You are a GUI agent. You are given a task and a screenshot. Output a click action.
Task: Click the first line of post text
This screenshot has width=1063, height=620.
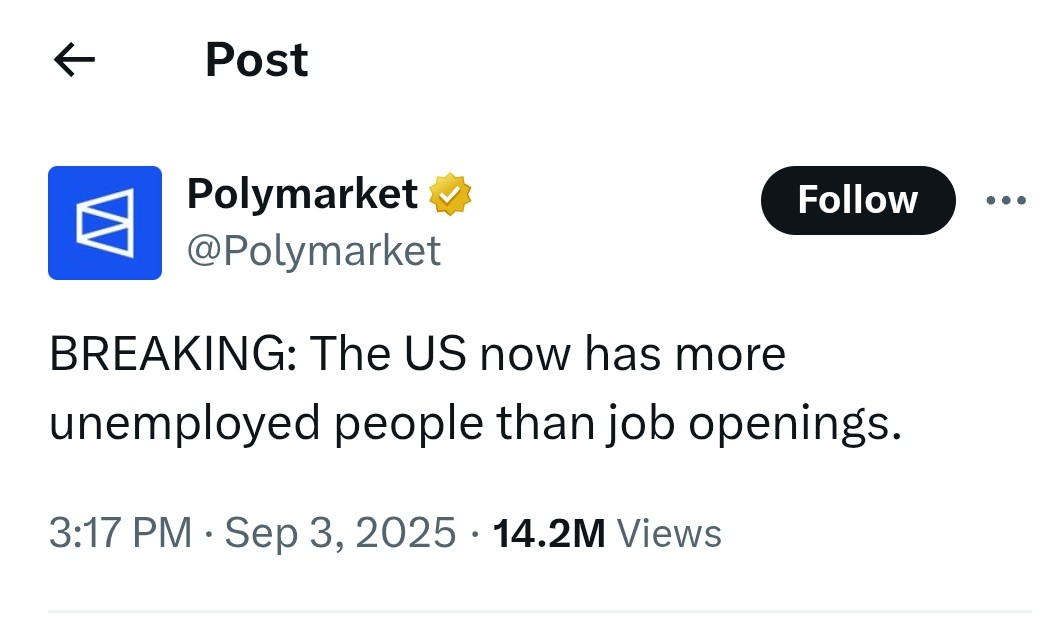coord(417,355)
